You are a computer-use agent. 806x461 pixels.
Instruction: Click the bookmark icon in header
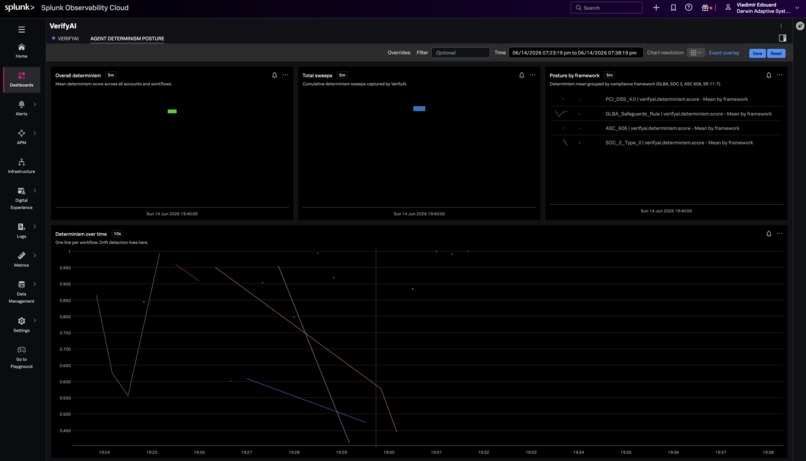click(x=673, y=8)
